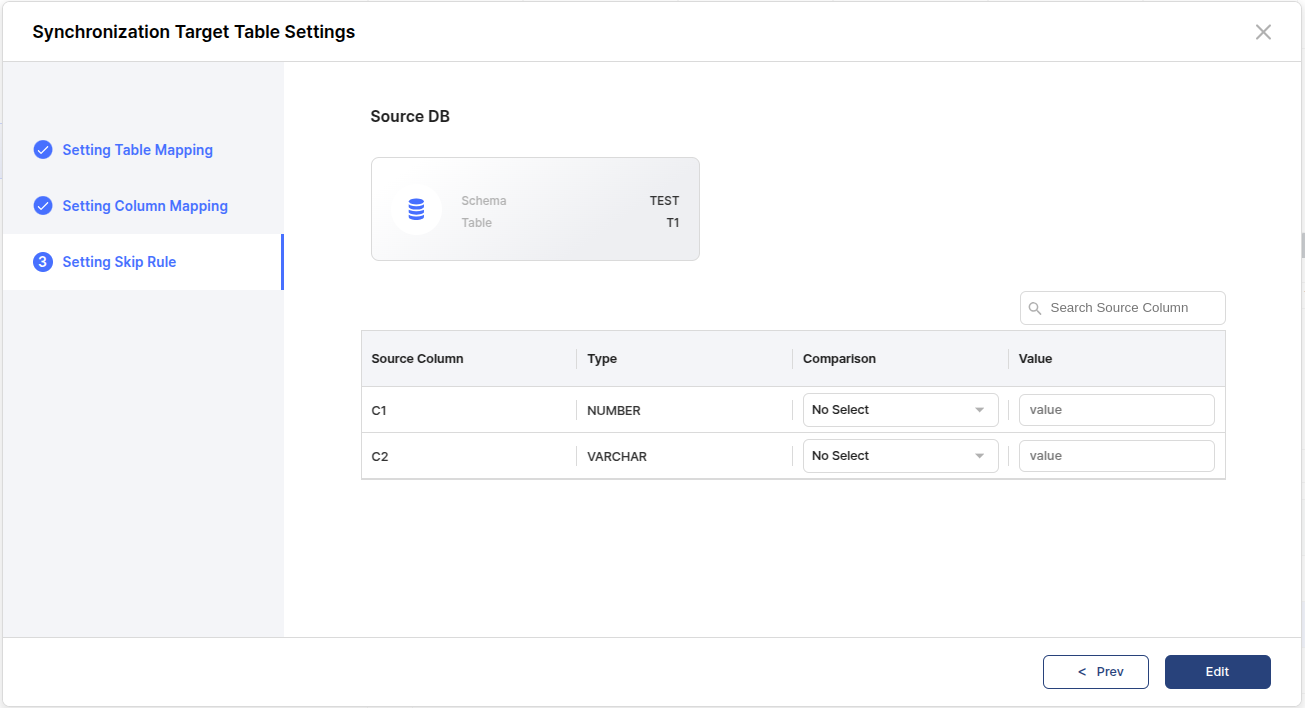The height and width of the screenshot is (708, 1305).
Task: Click the step 3 number badge icon
Action: 43,262
